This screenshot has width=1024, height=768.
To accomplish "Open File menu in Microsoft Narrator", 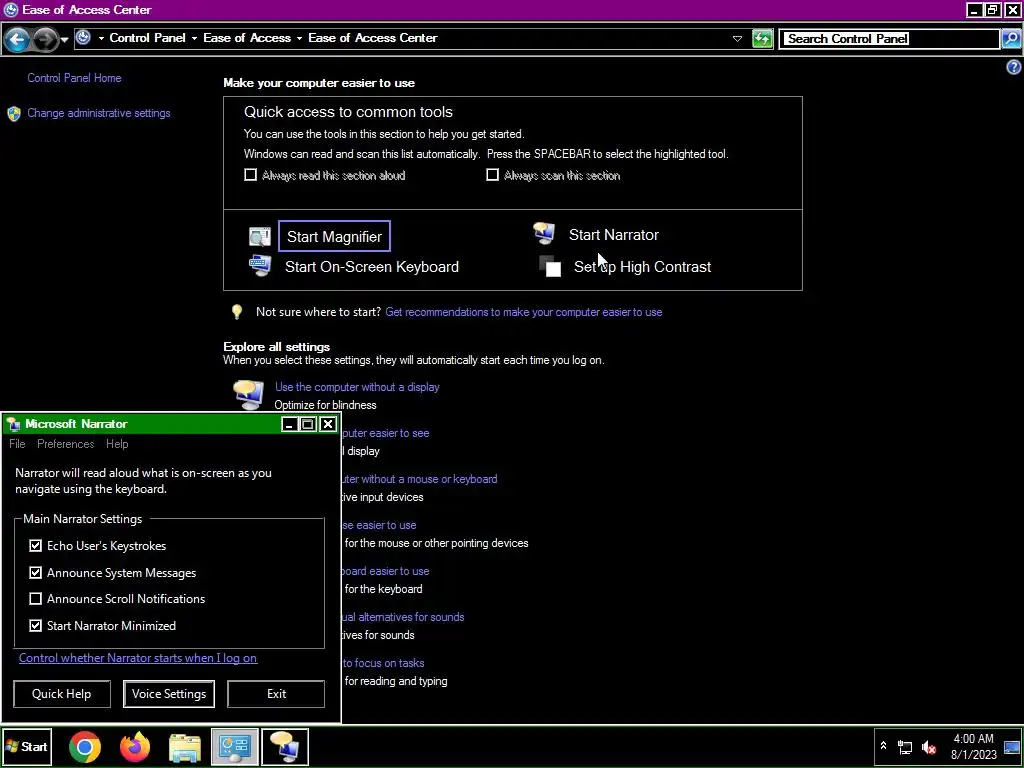I will [17, 444].
